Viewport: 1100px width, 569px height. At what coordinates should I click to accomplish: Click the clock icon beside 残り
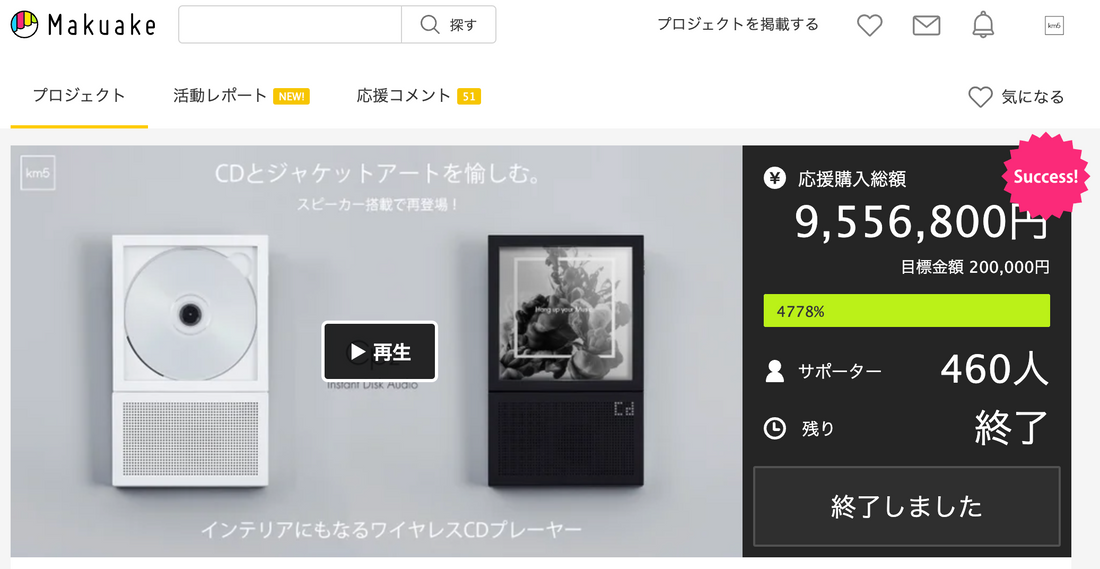(x=774, y=428)
